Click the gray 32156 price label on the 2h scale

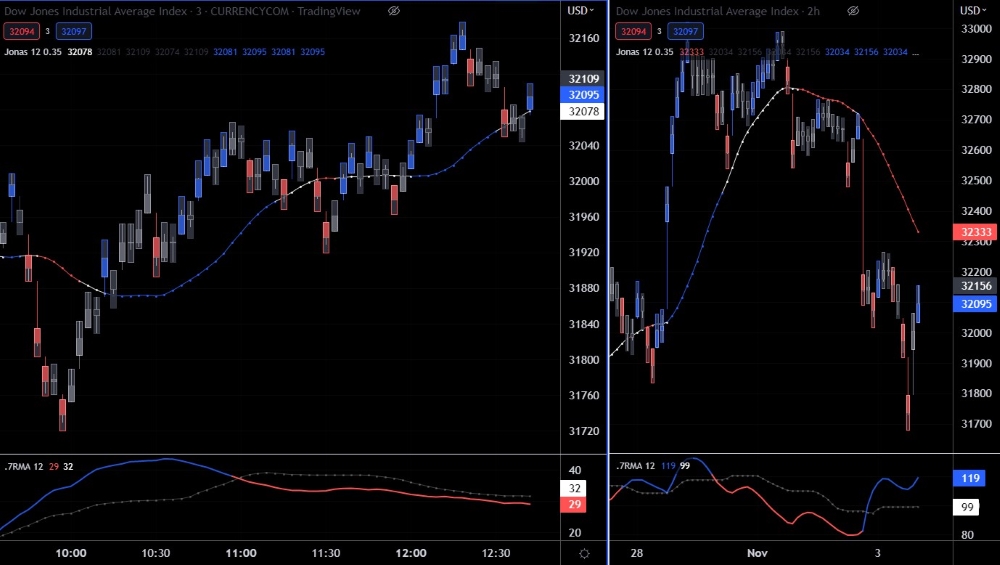click(976, 286)
